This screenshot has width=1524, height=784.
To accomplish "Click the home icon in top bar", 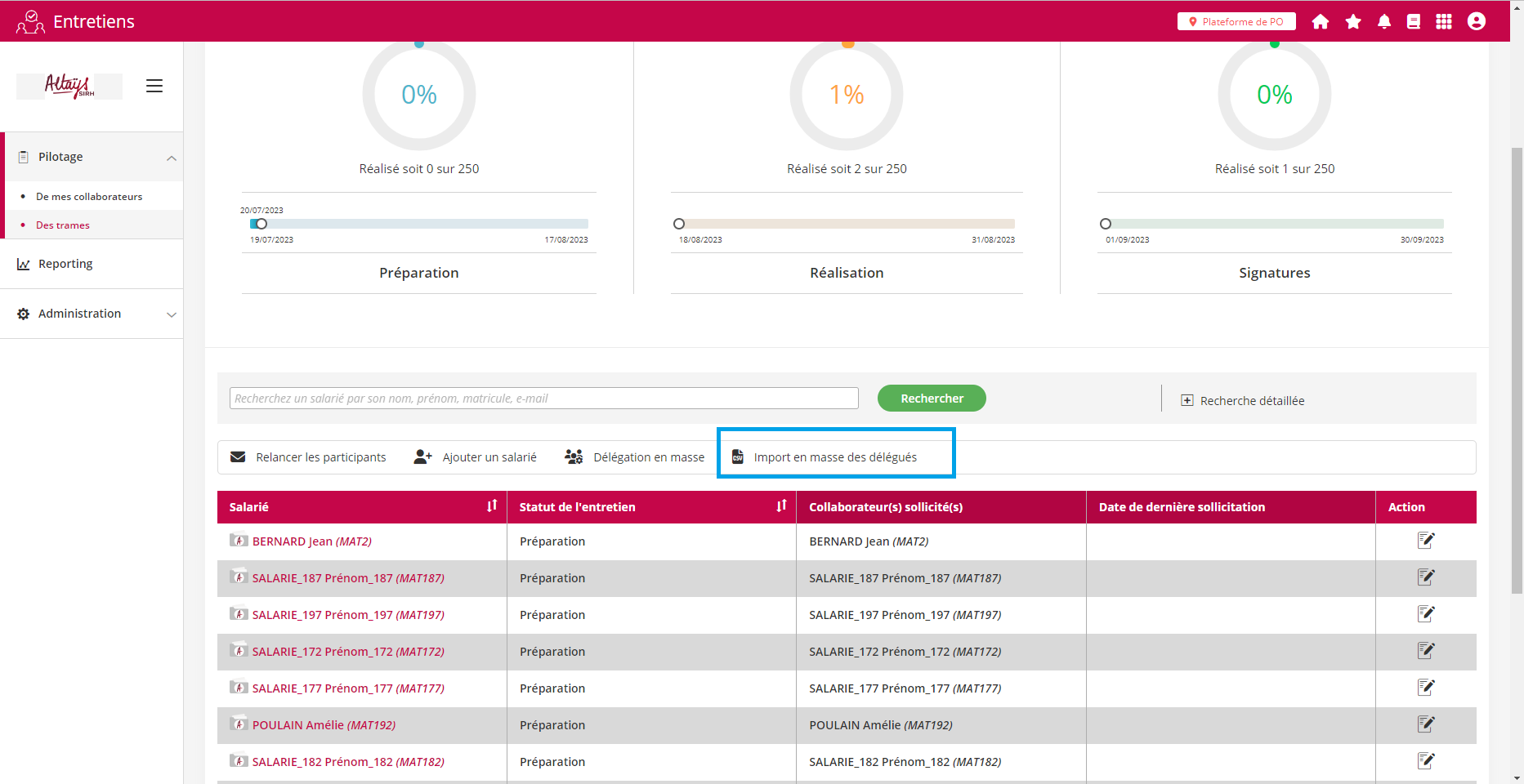I will [1320, 22].
